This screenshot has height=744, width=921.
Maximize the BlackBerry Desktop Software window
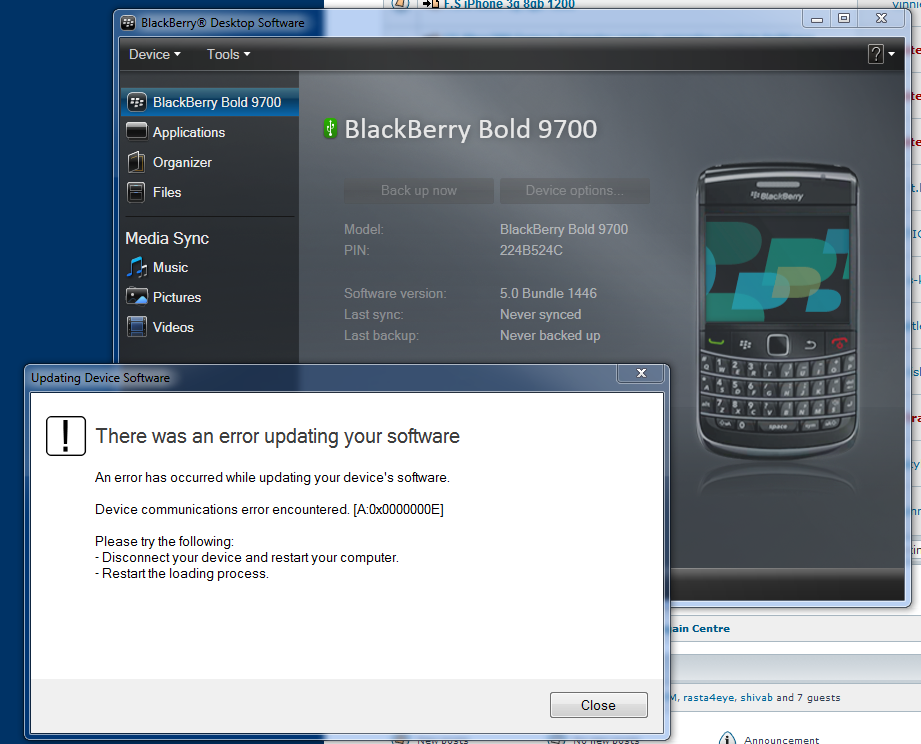point(844,19)
